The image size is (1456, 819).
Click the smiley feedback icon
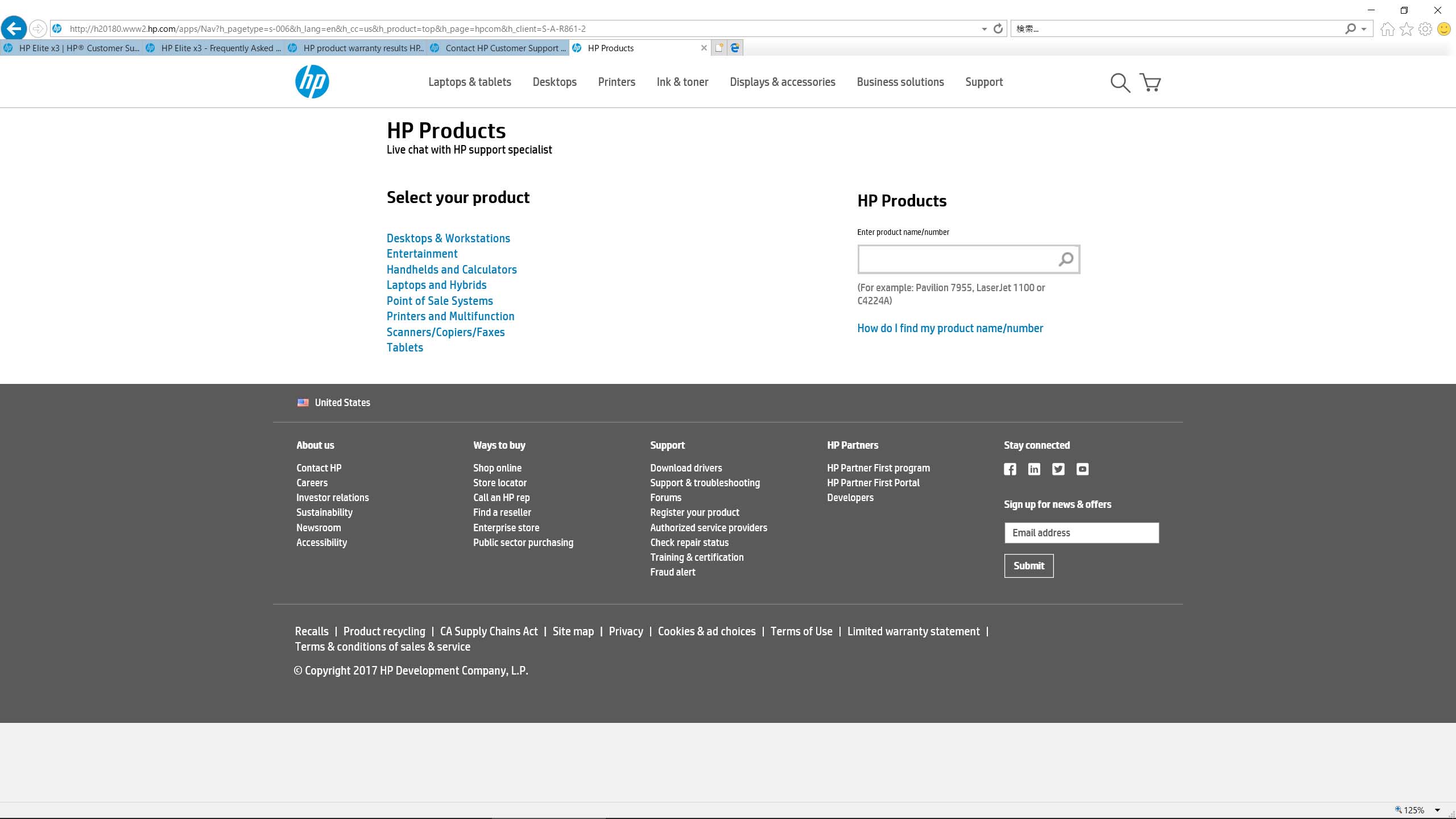pyautogui.click(x=1444, y=28)
